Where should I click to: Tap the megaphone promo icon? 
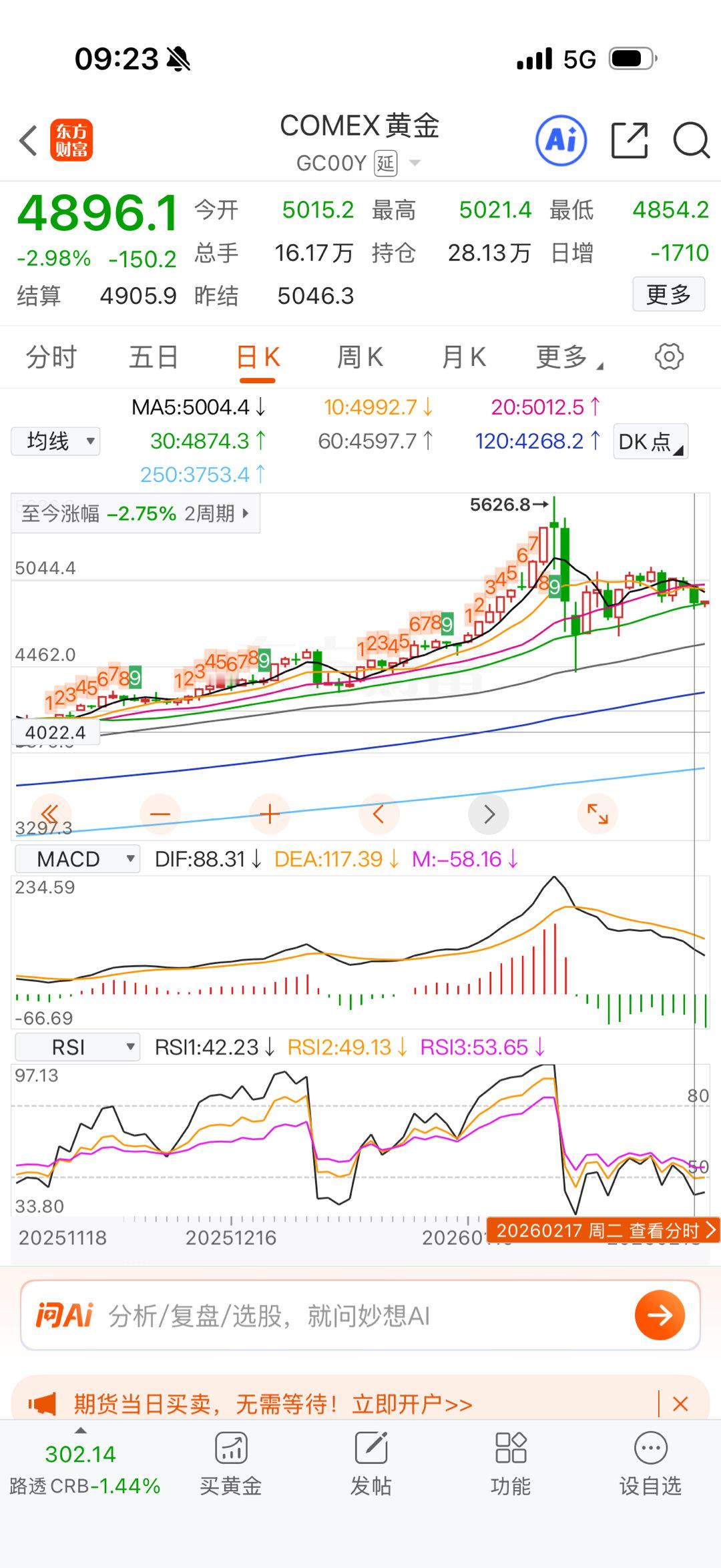[42, 1404]
